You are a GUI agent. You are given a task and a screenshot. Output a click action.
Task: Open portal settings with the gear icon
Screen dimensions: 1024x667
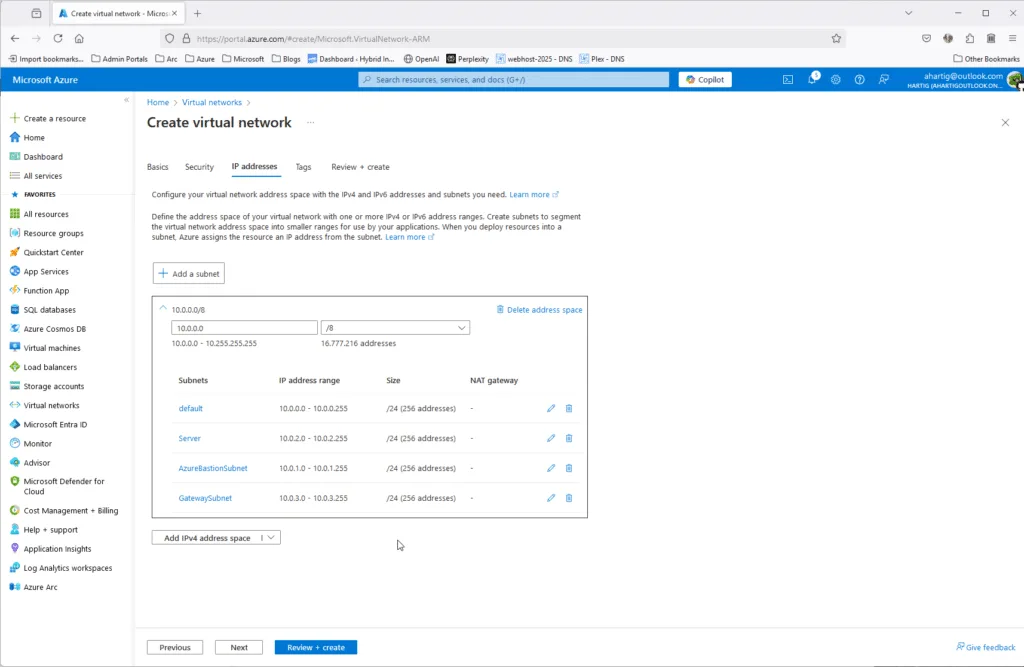pyautogui.click(x=836, y=79)
